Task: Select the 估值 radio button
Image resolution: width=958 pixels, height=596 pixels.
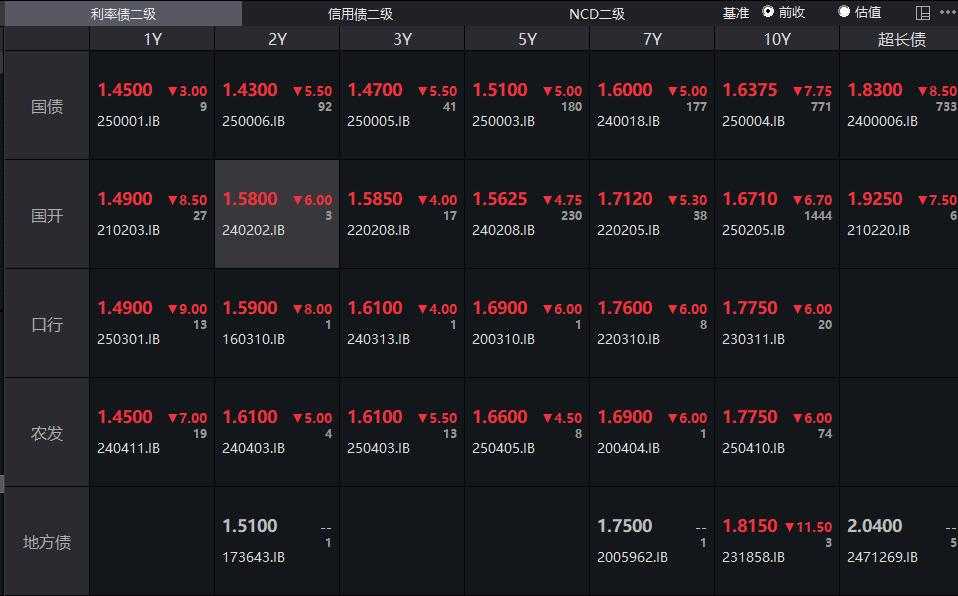Action: [844, 12]
